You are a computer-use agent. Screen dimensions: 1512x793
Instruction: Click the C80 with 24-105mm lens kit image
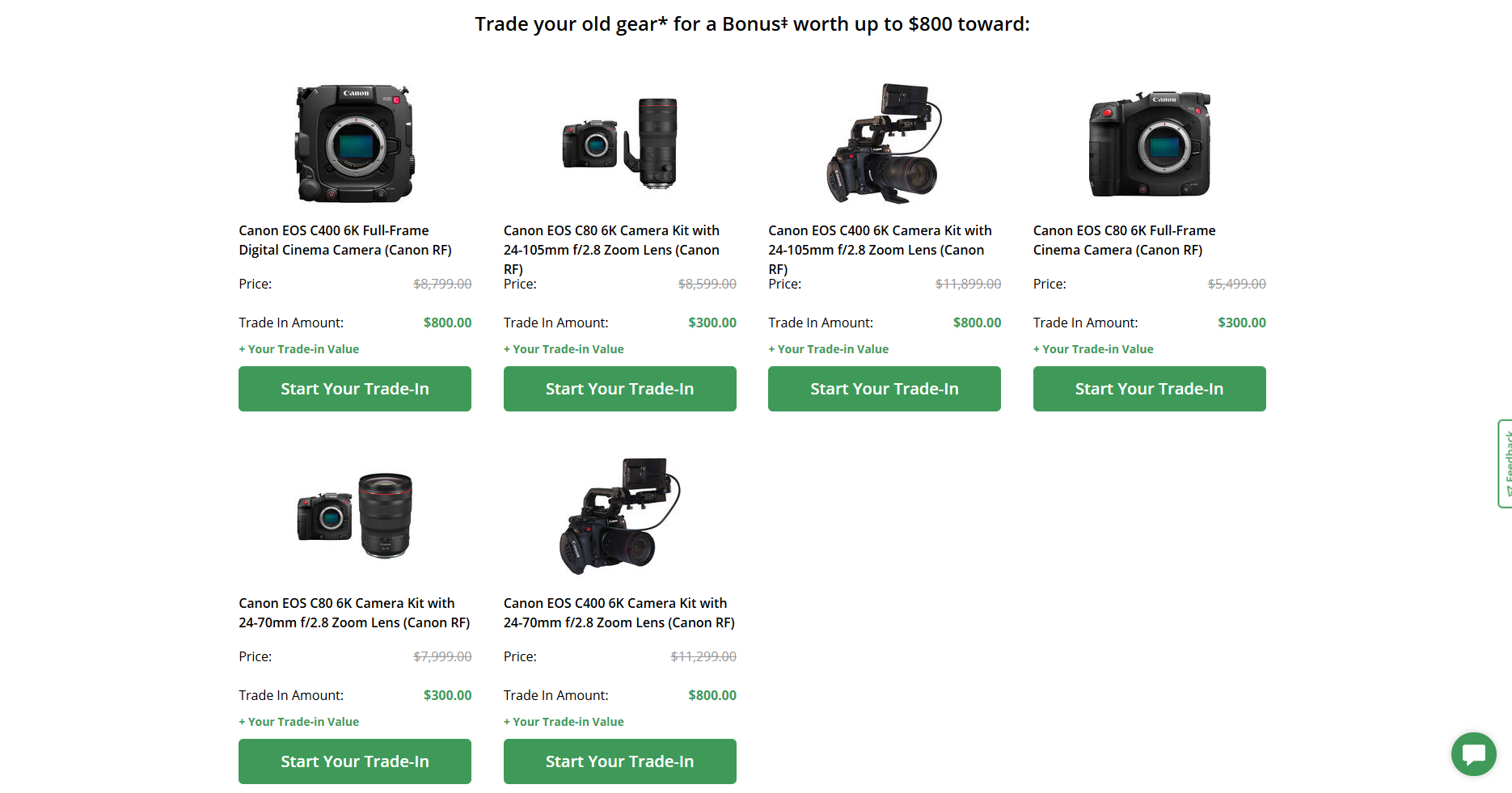pos(619,144)
